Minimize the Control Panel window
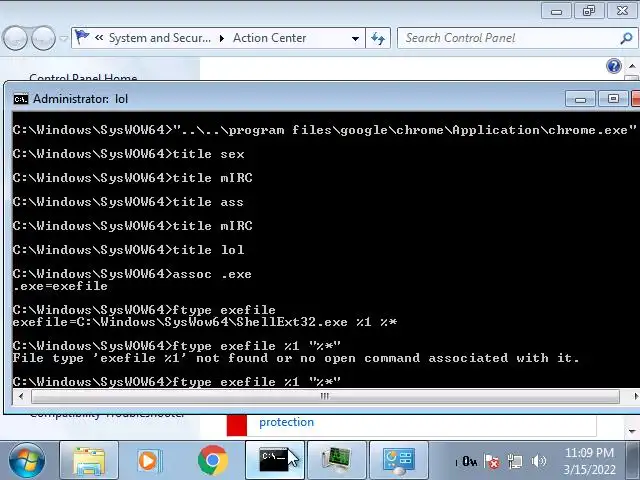The width and height of the screenshot is (640, 480). click(556, 11)
